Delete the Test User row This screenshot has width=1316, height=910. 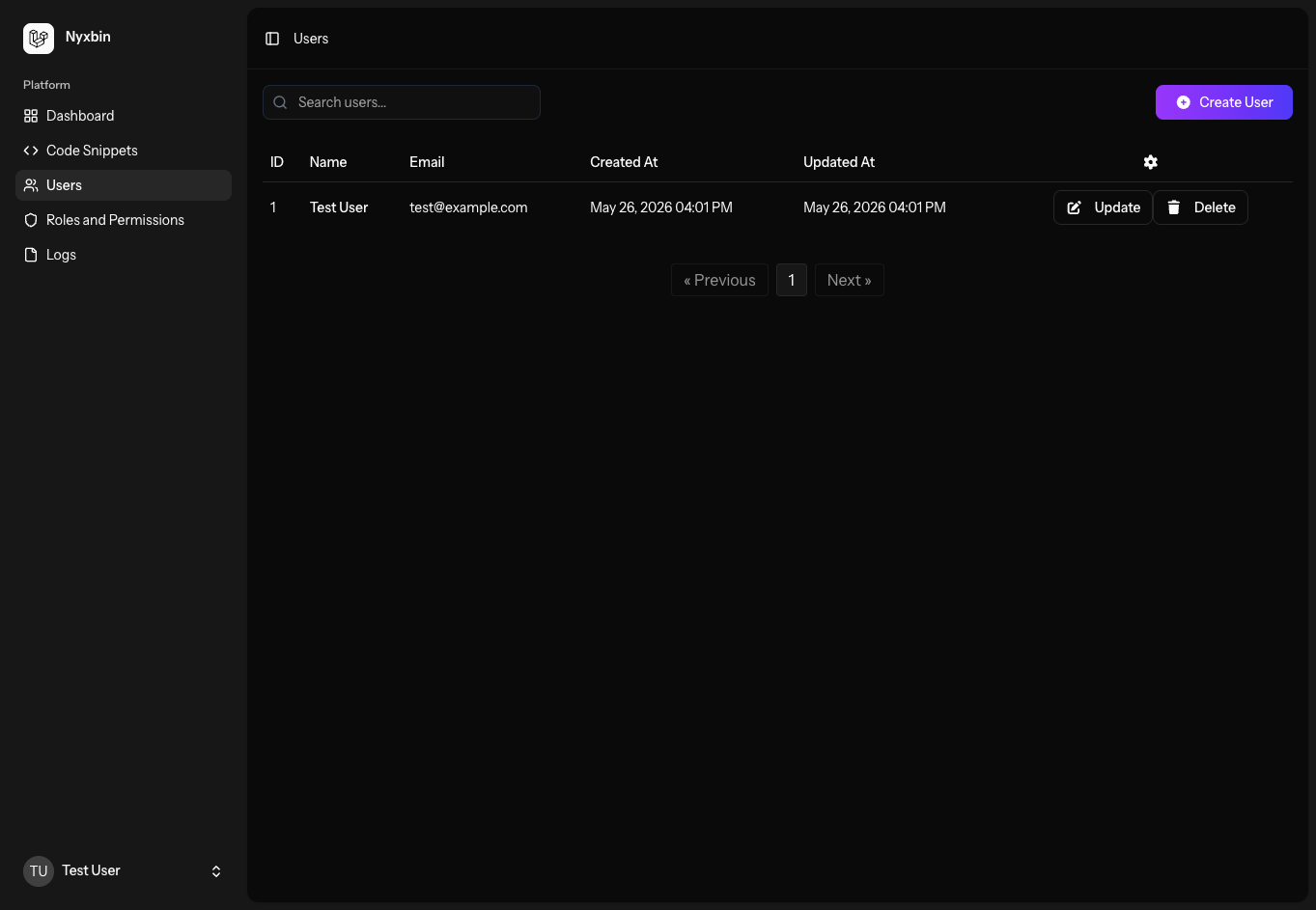tap(1201, 207)
